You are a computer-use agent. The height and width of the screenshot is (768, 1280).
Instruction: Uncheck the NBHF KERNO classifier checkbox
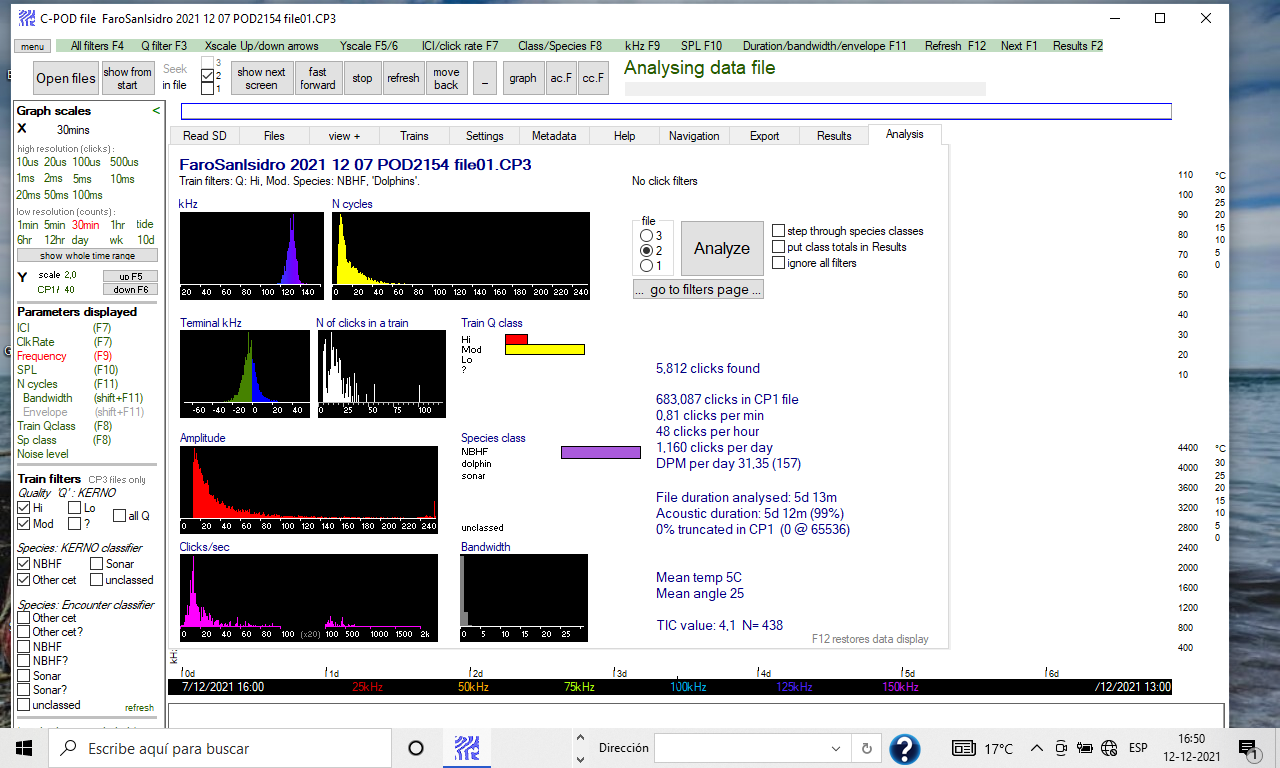click(x=24, y=564)
